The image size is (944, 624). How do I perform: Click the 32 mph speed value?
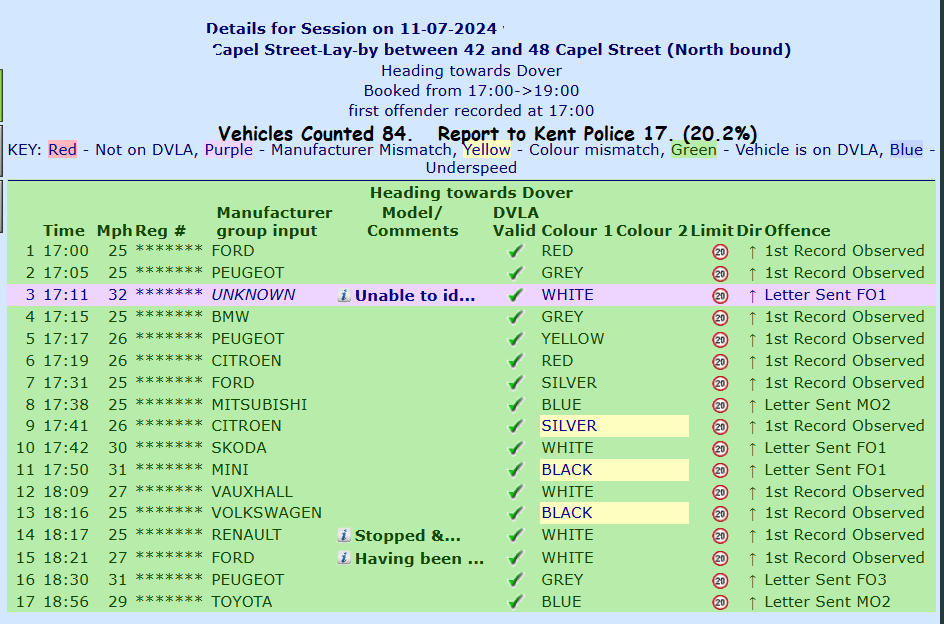pos(118,295)
